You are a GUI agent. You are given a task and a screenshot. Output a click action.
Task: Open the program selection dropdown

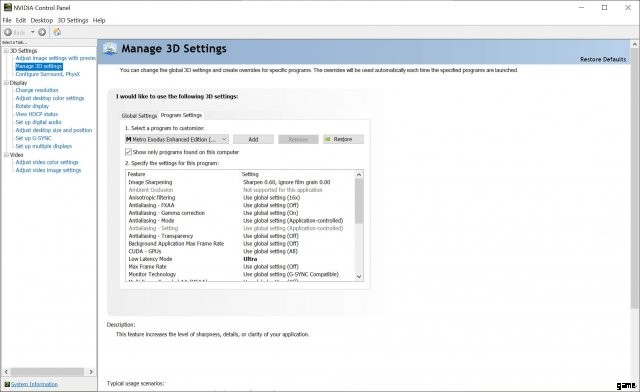[177, 139]
